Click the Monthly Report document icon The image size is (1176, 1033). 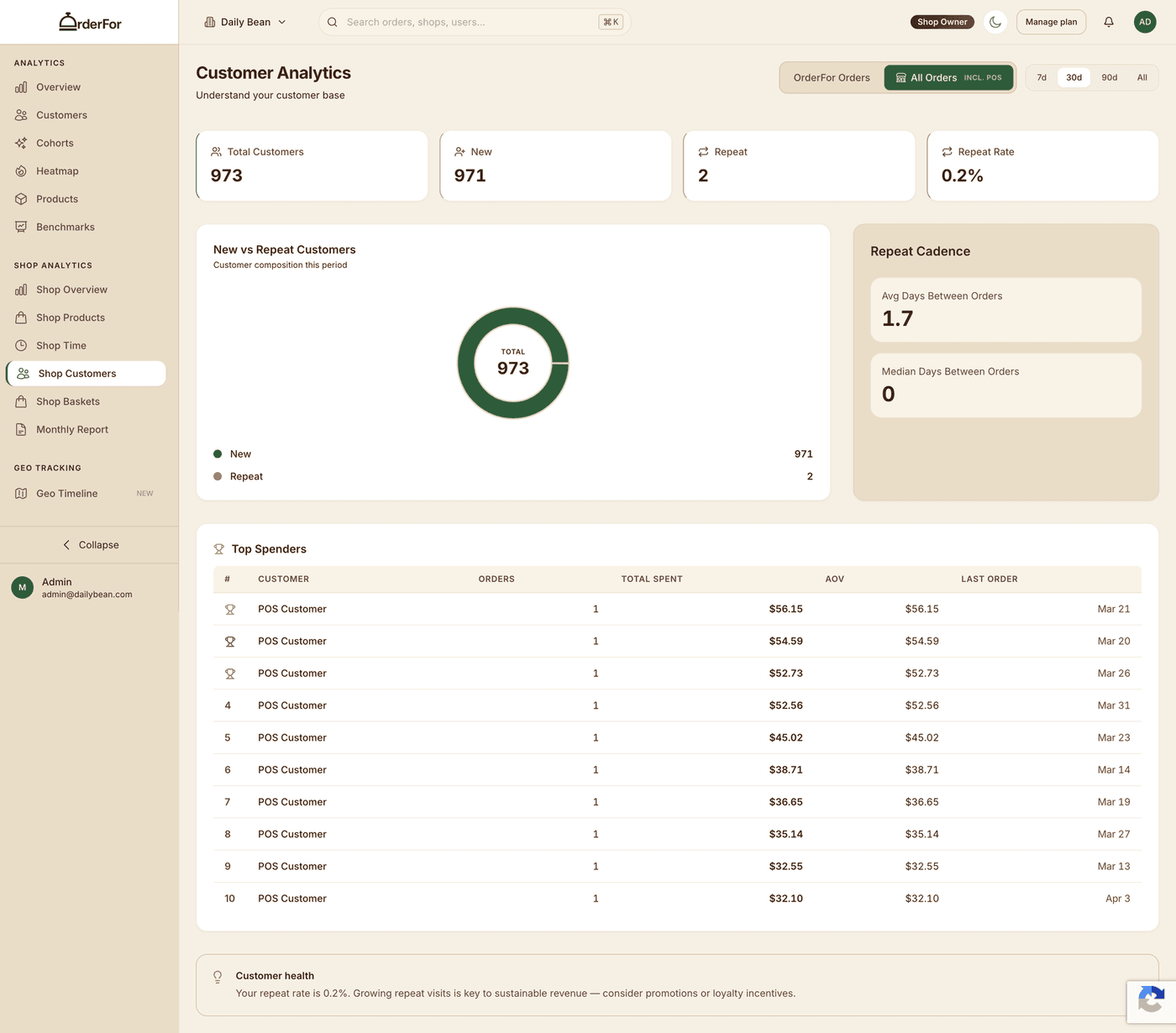pos(21,429)
